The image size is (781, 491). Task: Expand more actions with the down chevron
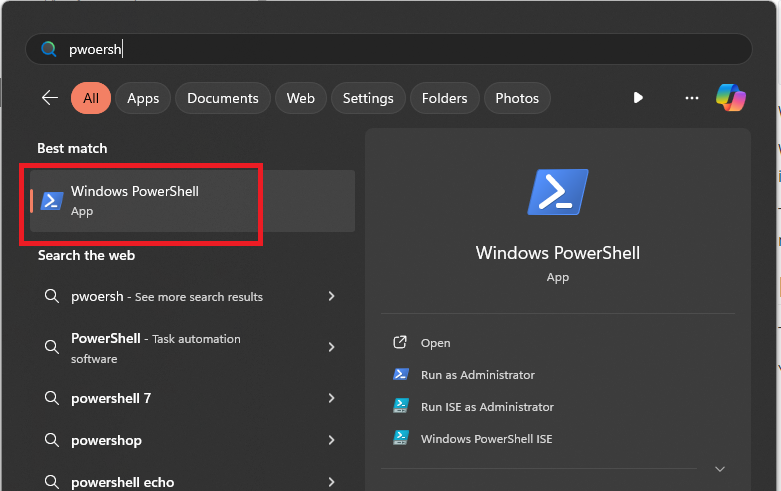[x=720, y=469]
